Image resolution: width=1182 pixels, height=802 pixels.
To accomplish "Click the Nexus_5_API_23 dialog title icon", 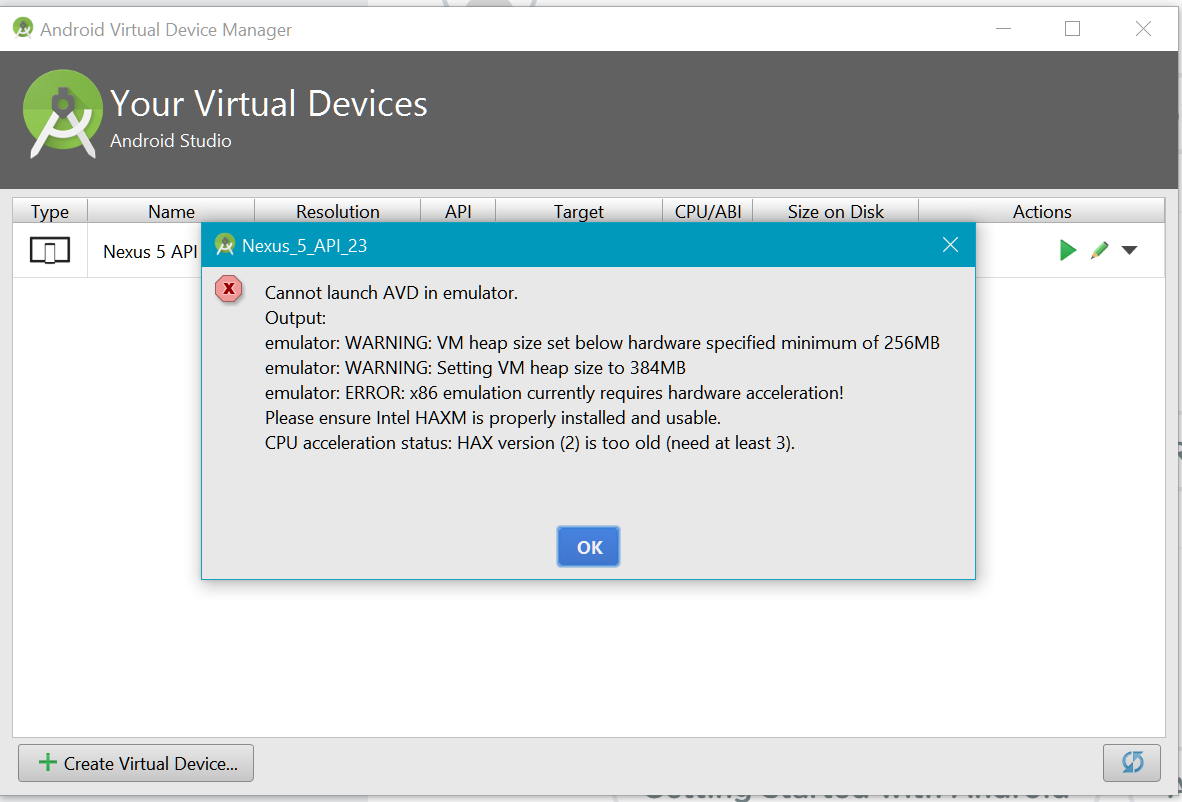I will [x=225, y=245].
